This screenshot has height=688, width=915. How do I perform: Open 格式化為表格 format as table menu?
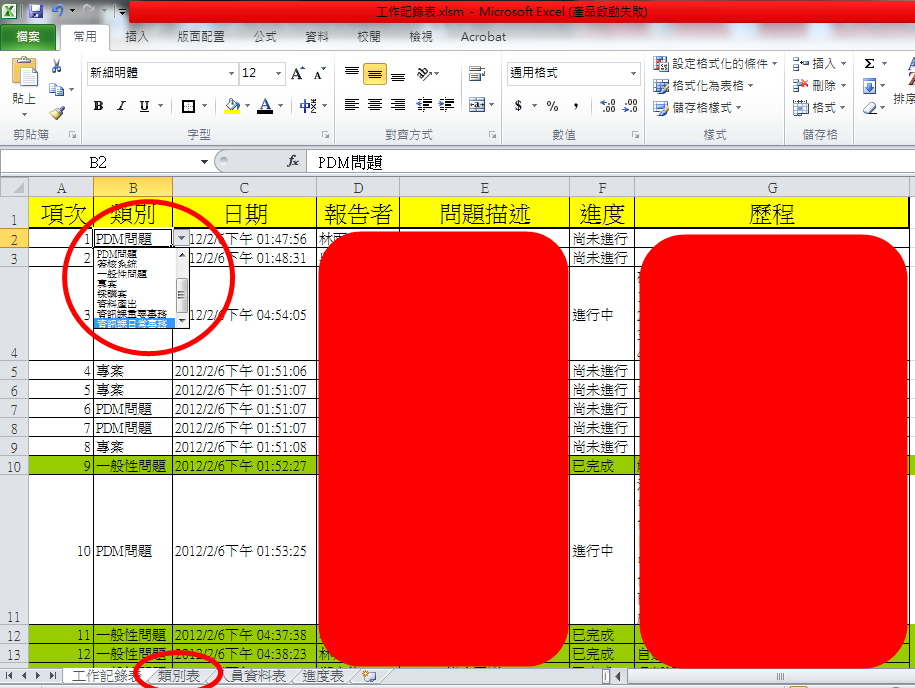pos(703,86)
